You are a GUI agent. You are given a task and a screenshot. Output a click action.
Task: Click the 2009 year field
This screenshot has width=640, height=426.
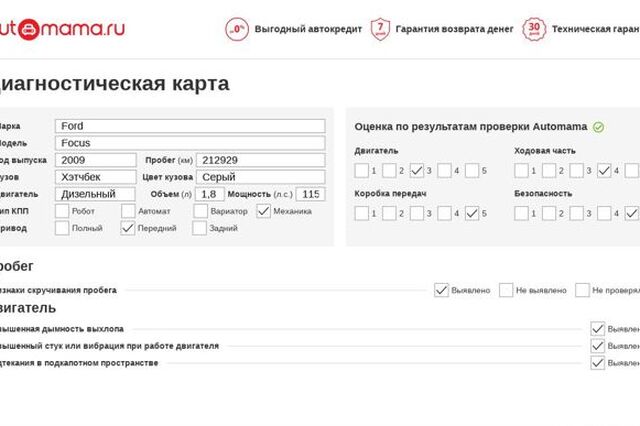tap(96, 160)
